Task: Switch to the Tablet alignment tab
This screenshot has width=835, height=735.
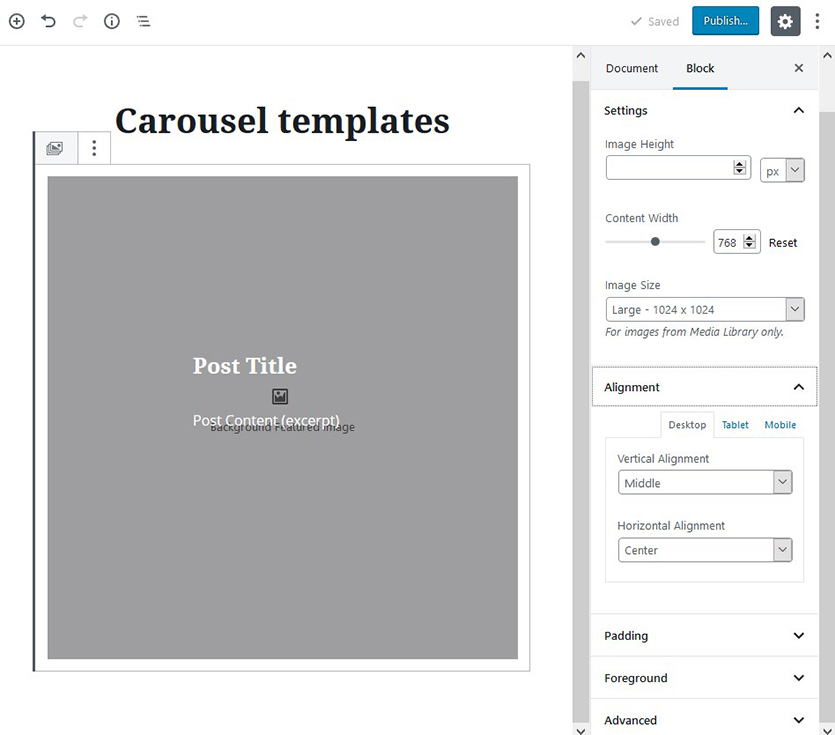Action: tap(735, 425)
